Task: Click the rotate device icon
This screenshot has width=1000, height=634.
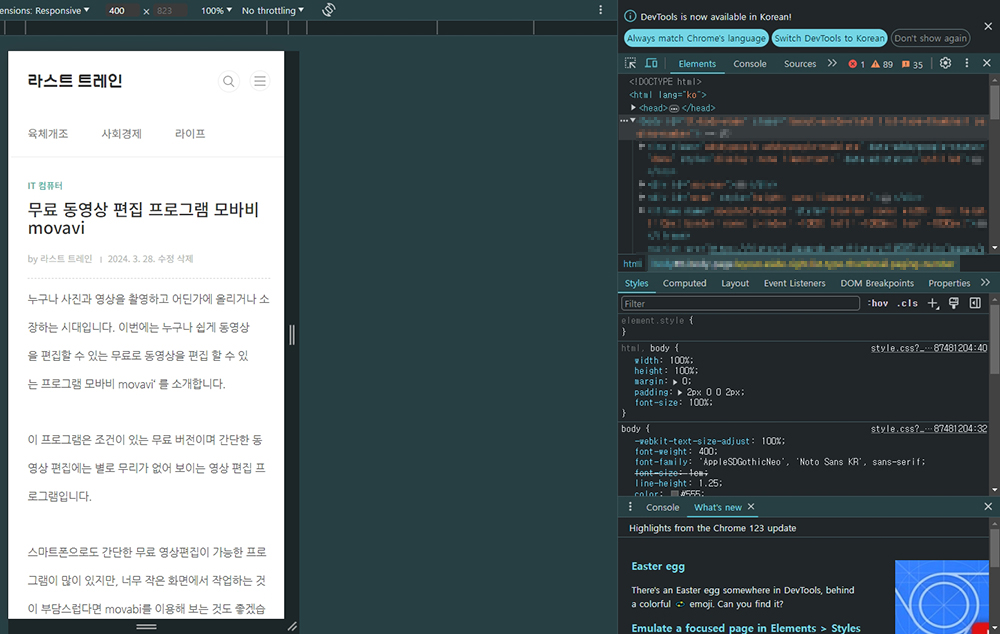Action: point(328,10)
